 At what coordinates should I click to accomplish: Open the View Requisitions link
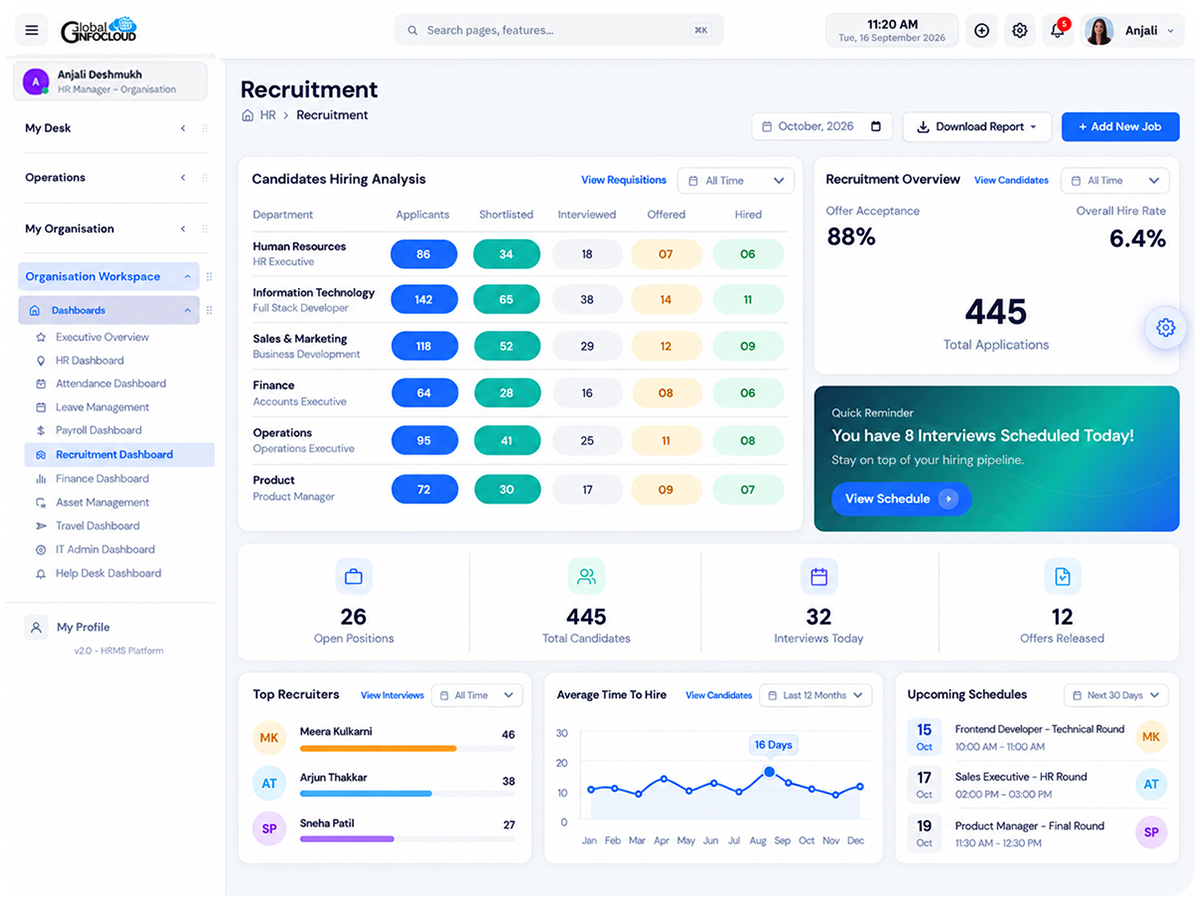[623, 180]
